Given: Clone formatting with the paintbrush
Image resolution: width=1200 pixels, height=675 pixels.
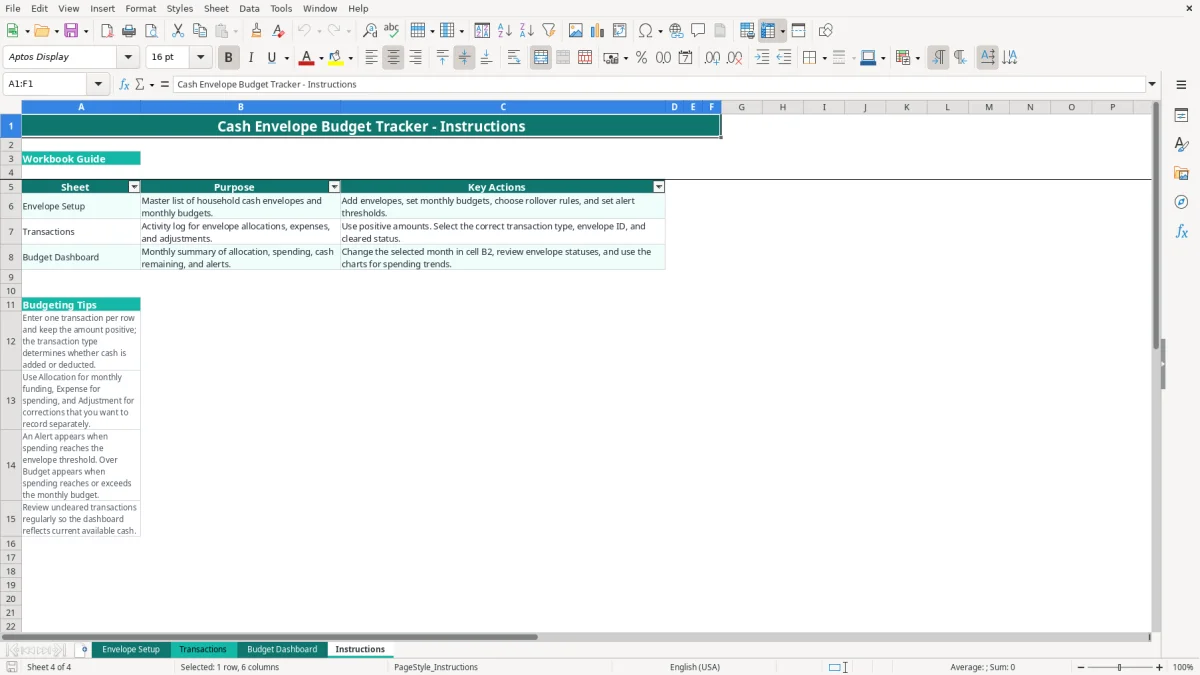Looking at the screenshot, I should (x=257, y=31).
